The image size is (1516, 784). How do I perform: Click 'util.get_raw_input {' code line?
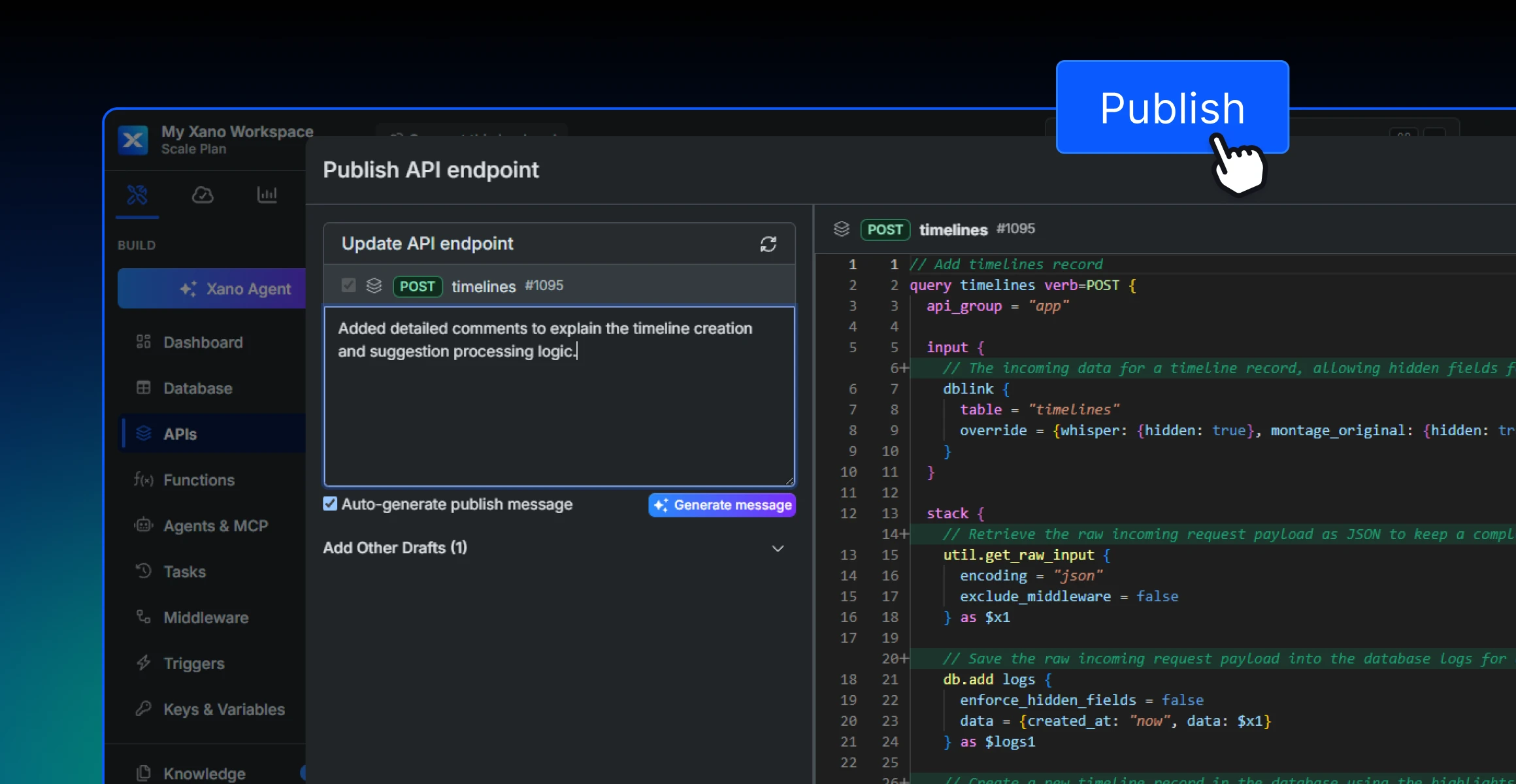[1027, 555]
